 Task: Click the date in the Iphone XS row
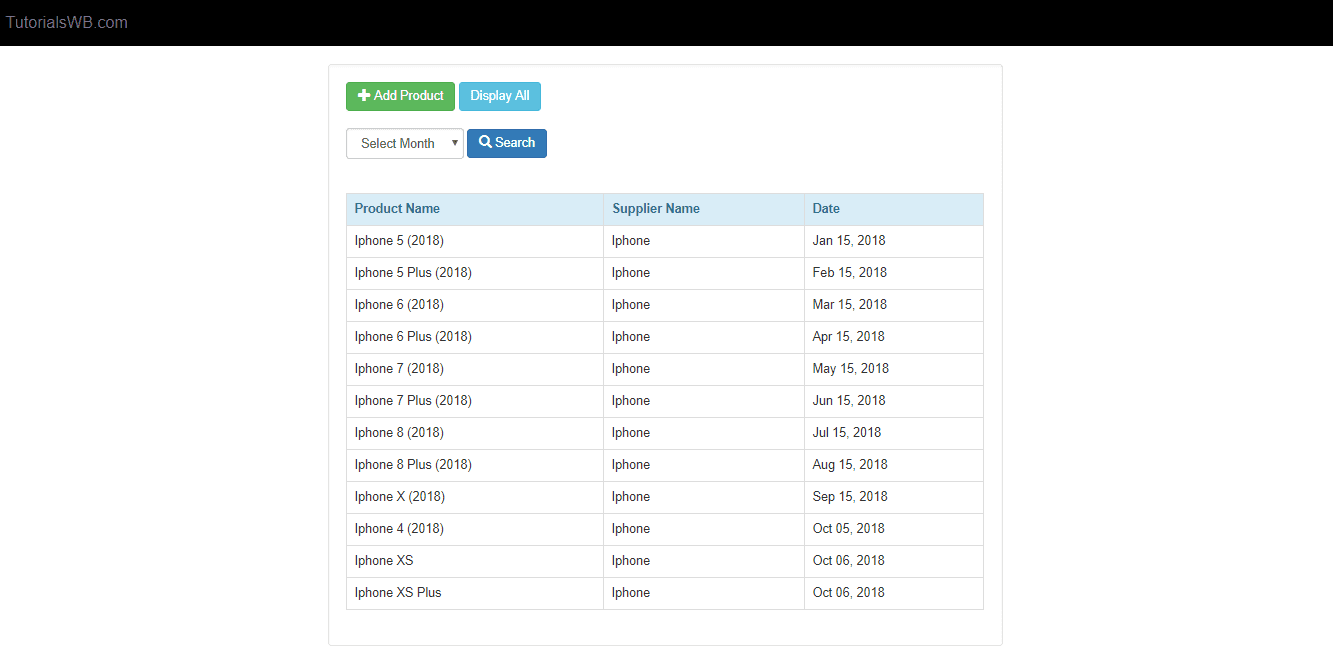coord(894,561)
